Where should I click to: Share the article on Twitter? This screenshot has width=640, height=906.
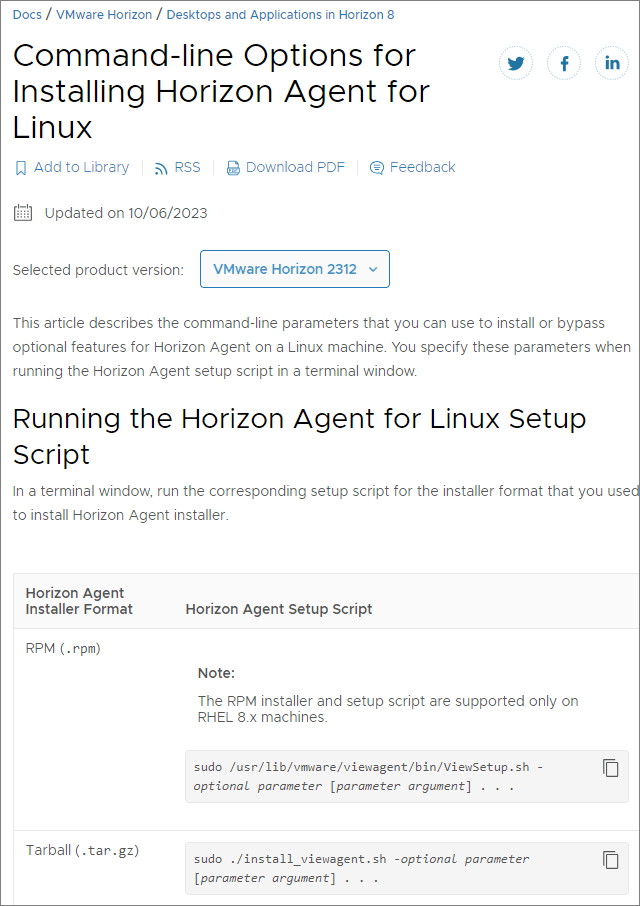[x=516, y=64]
